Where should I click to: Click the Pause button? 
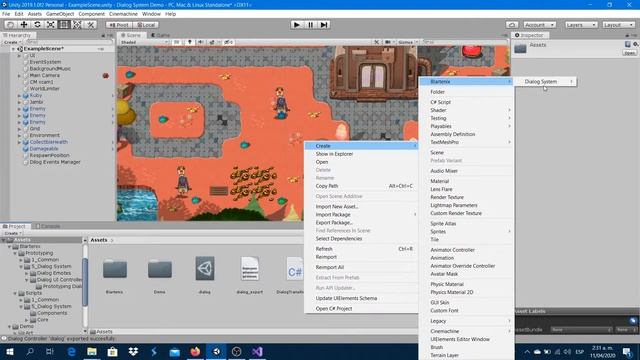pyautogui.click(x=310, y=25)
